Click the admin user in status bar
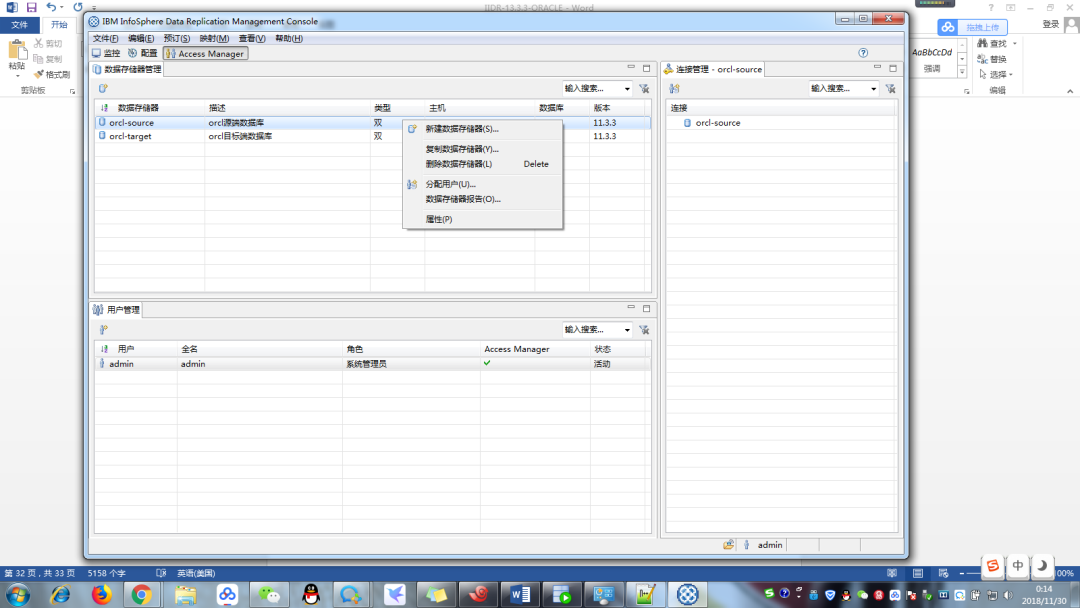The height and width of the screenshot is (608, 1080). point(770,545)
